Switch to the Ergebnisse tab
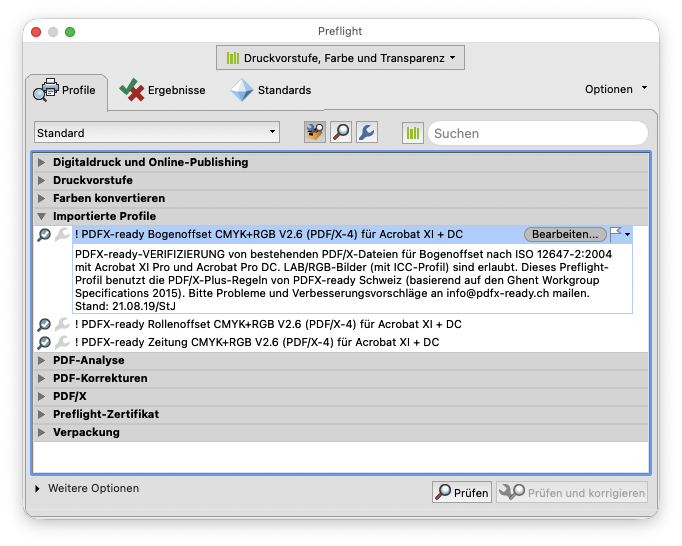The image size is (682, 546). 163,90
